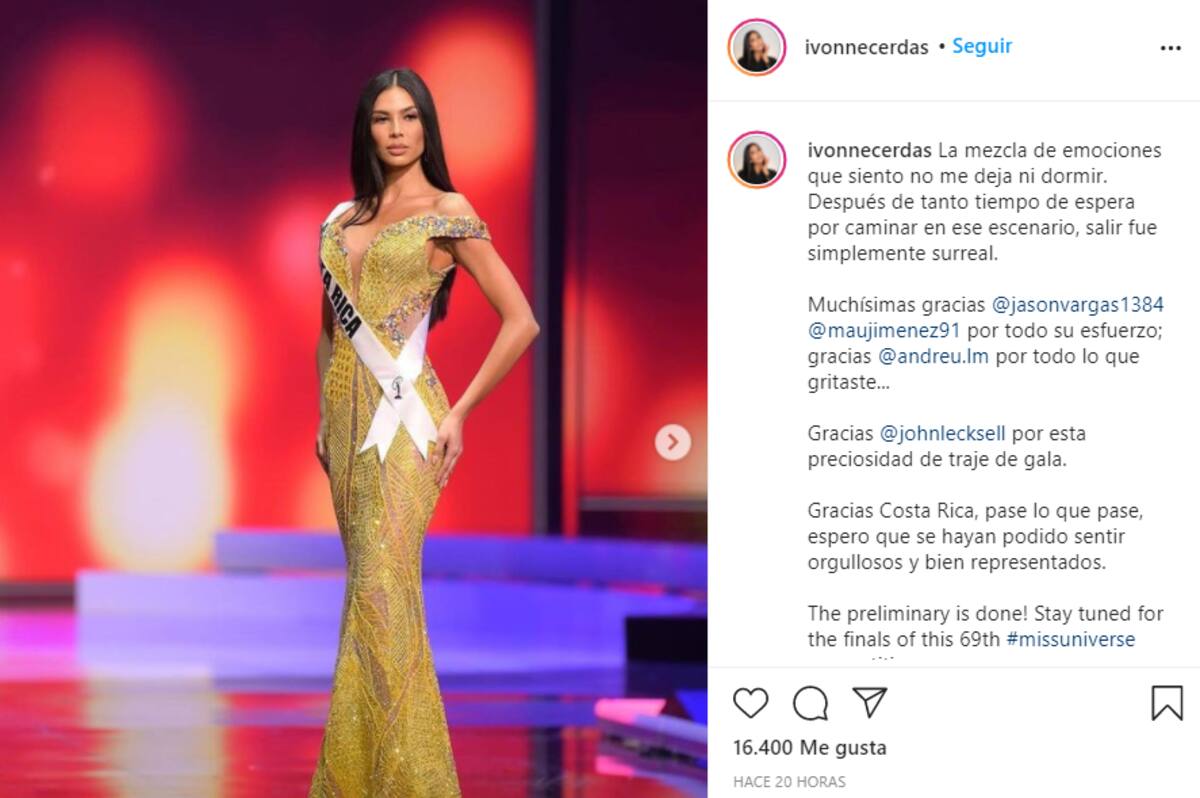Open the three-dot more options menu
1200x798 pixels.
1170,48
